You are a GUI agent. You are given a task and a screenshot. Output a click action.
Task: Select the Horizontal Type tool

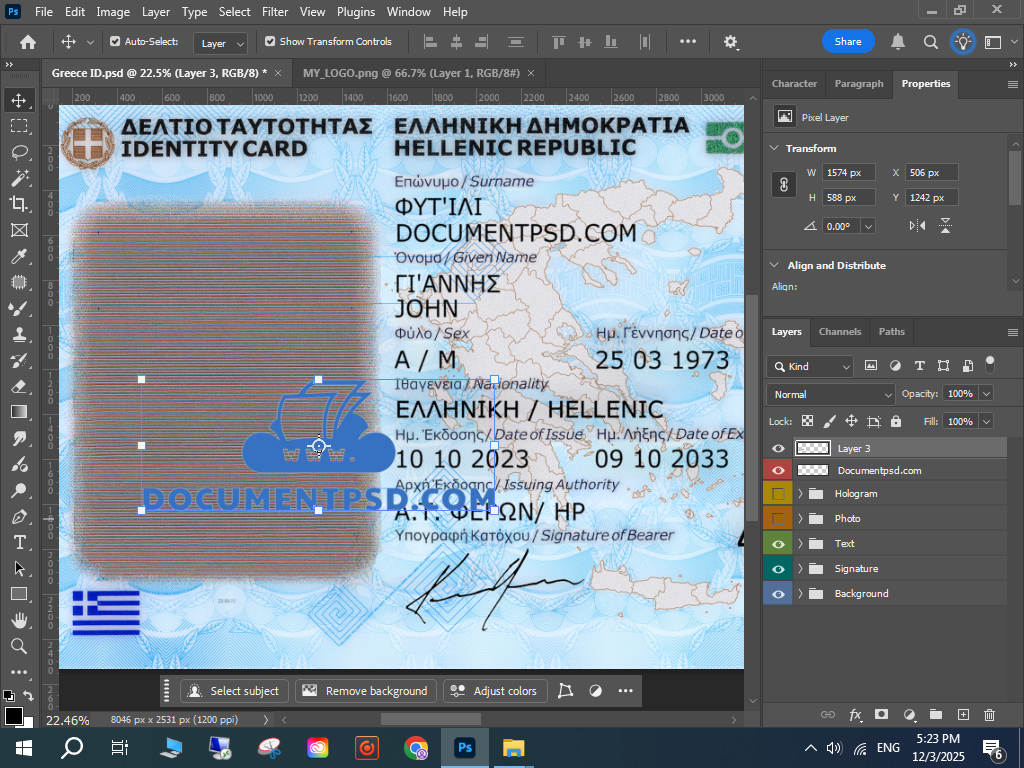(19, 542)
